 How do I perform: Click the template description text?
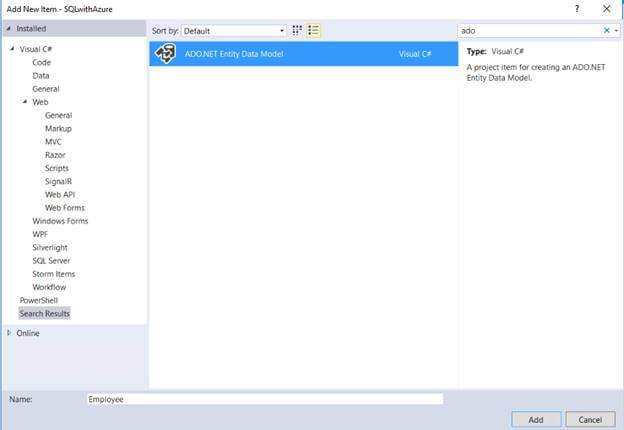pos(536,72)
